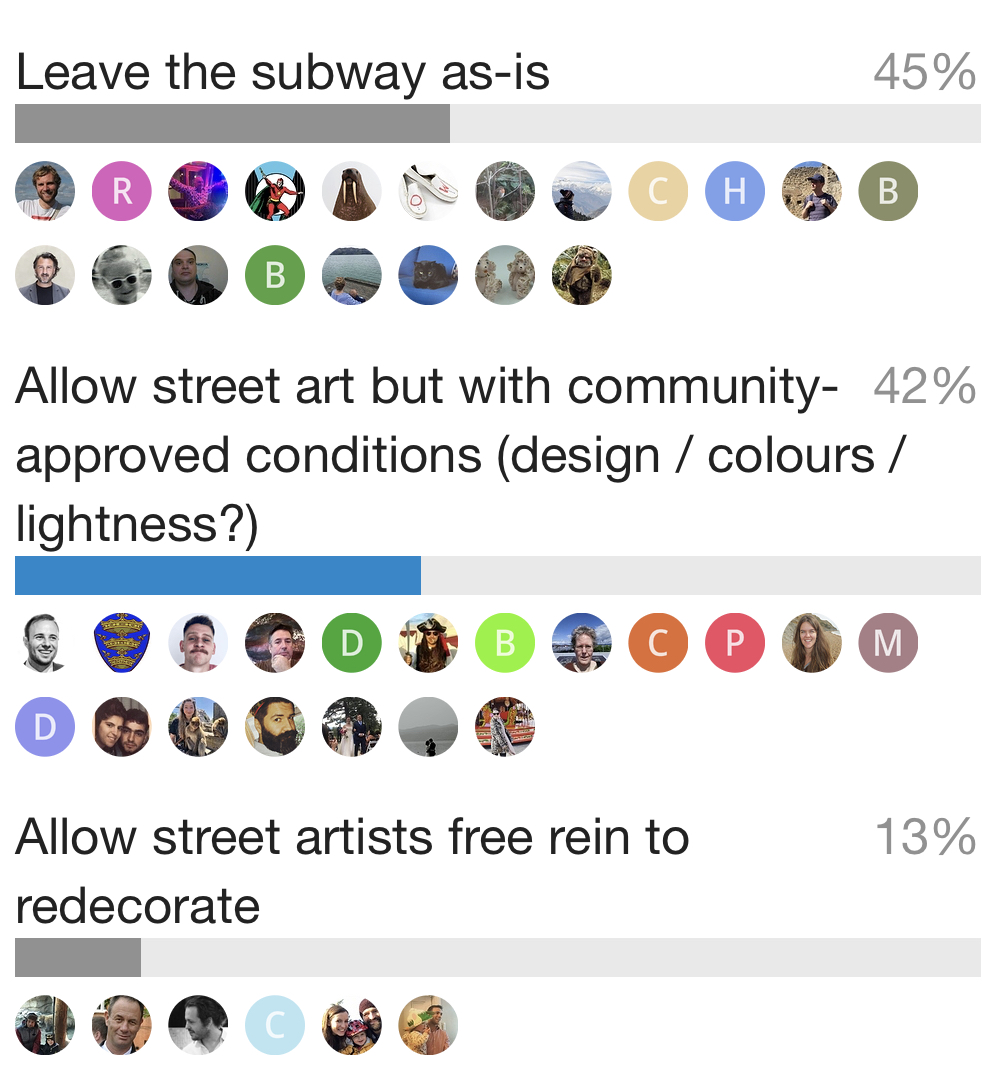The height and width of the screenshot is (1091, 984).
Task: Click the light blue C avatar
Action: click(275, 1025)
